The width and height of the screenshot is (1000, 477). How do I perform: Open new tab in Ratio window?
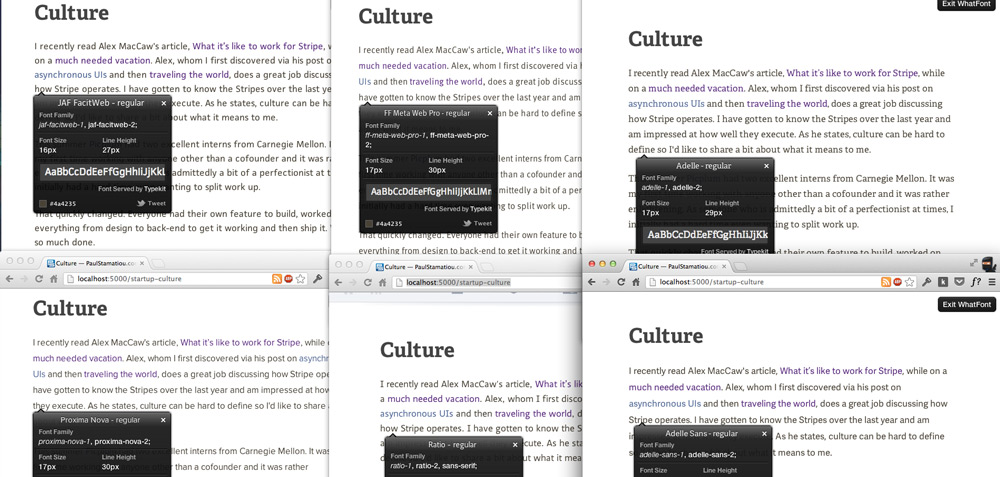click(487, 267)
